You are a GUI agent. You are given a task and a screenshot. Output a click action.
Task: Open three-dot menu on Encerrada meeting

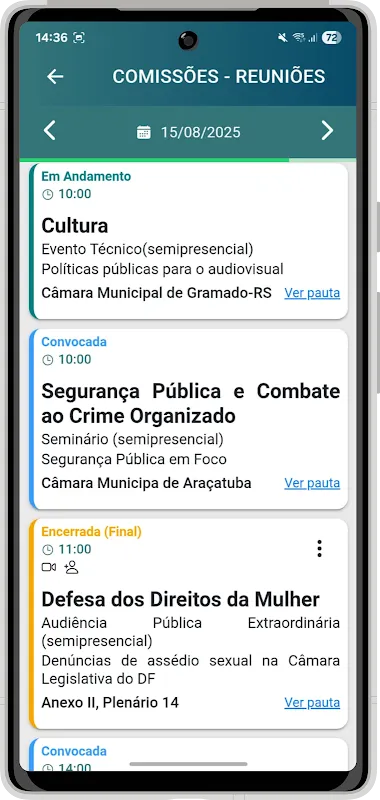point(319,548)
